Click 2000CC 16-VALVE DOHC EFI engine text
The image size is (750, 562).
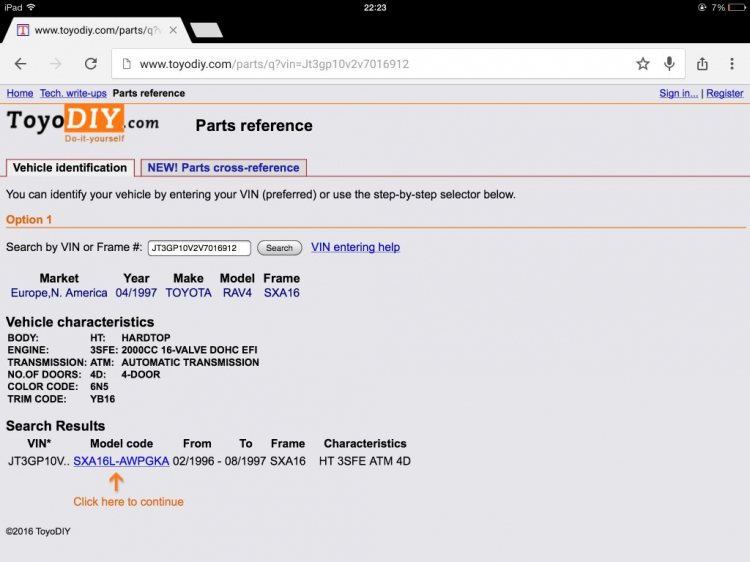point(189,350)
